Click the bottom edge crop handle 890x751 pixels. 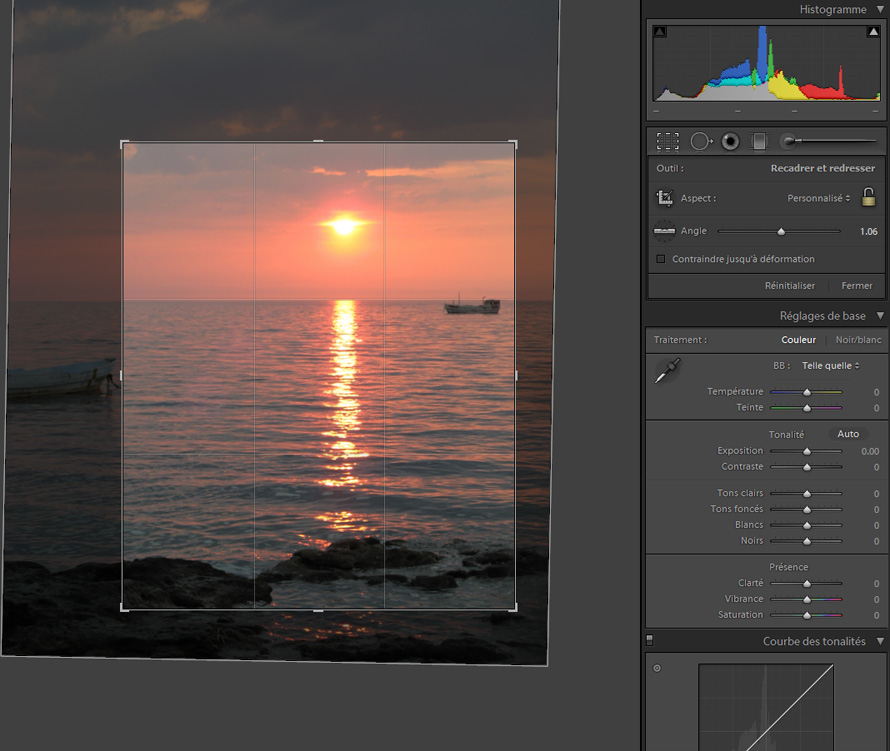pyautogui.click(x=318, y=611)
